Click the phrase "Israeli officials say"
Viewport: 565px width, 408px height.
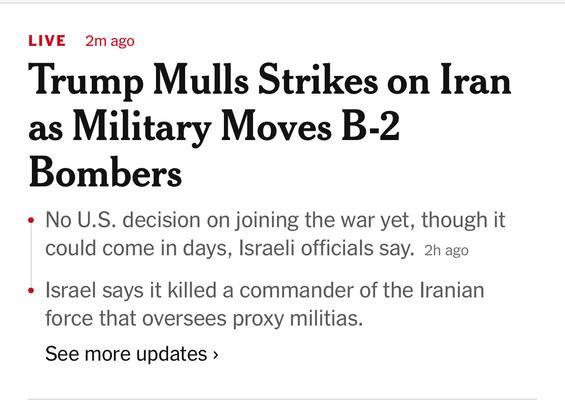326,248
